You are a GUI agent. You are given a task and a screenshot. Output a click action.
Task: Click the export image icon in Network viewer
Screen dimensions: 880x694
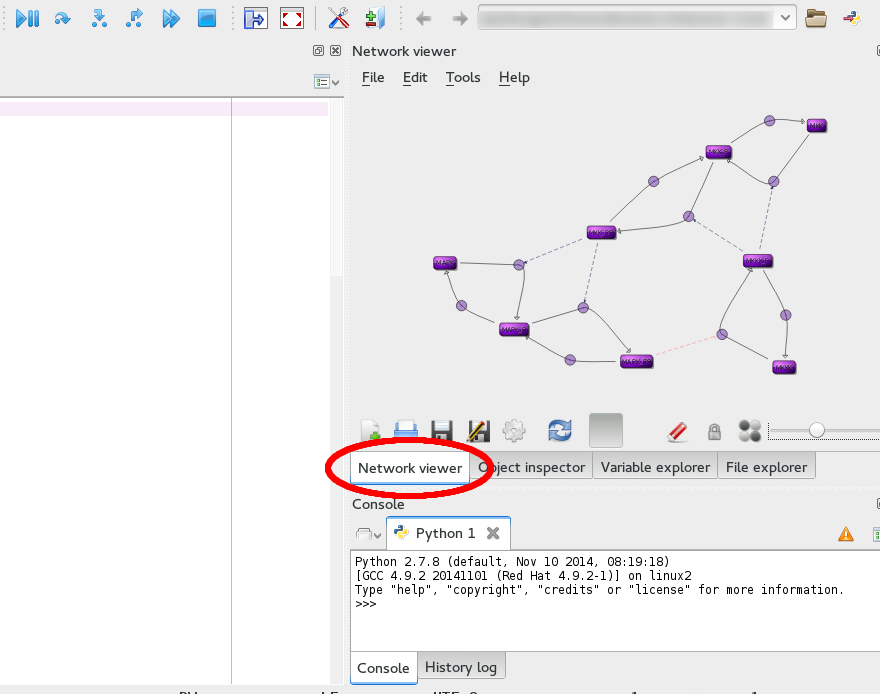coord(478,430)
